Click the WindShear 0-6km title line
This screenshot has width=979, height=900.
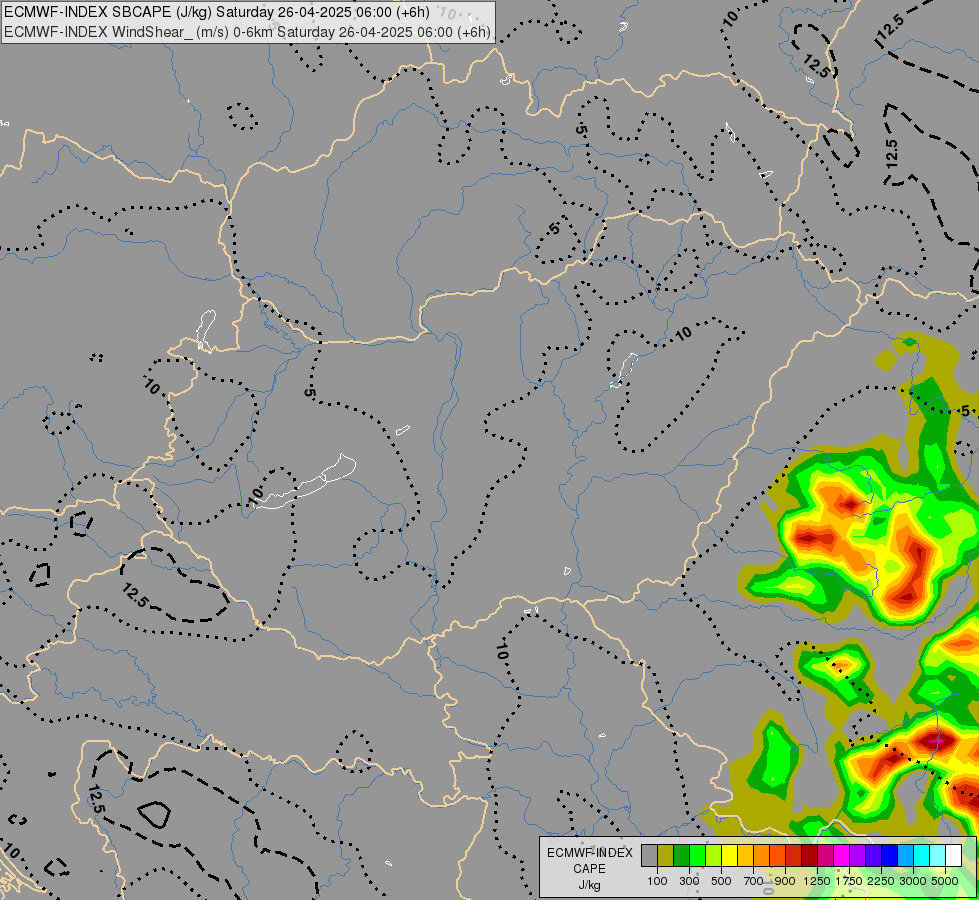247,32
